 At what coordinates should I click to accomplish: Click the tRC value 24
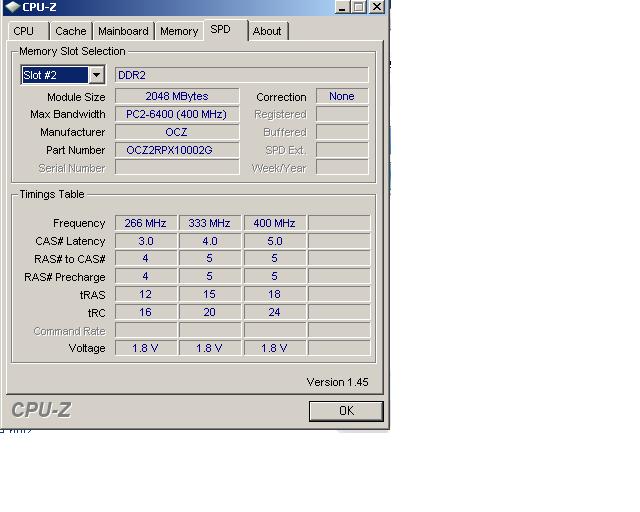pyautogui.click(x=275, y=312)
